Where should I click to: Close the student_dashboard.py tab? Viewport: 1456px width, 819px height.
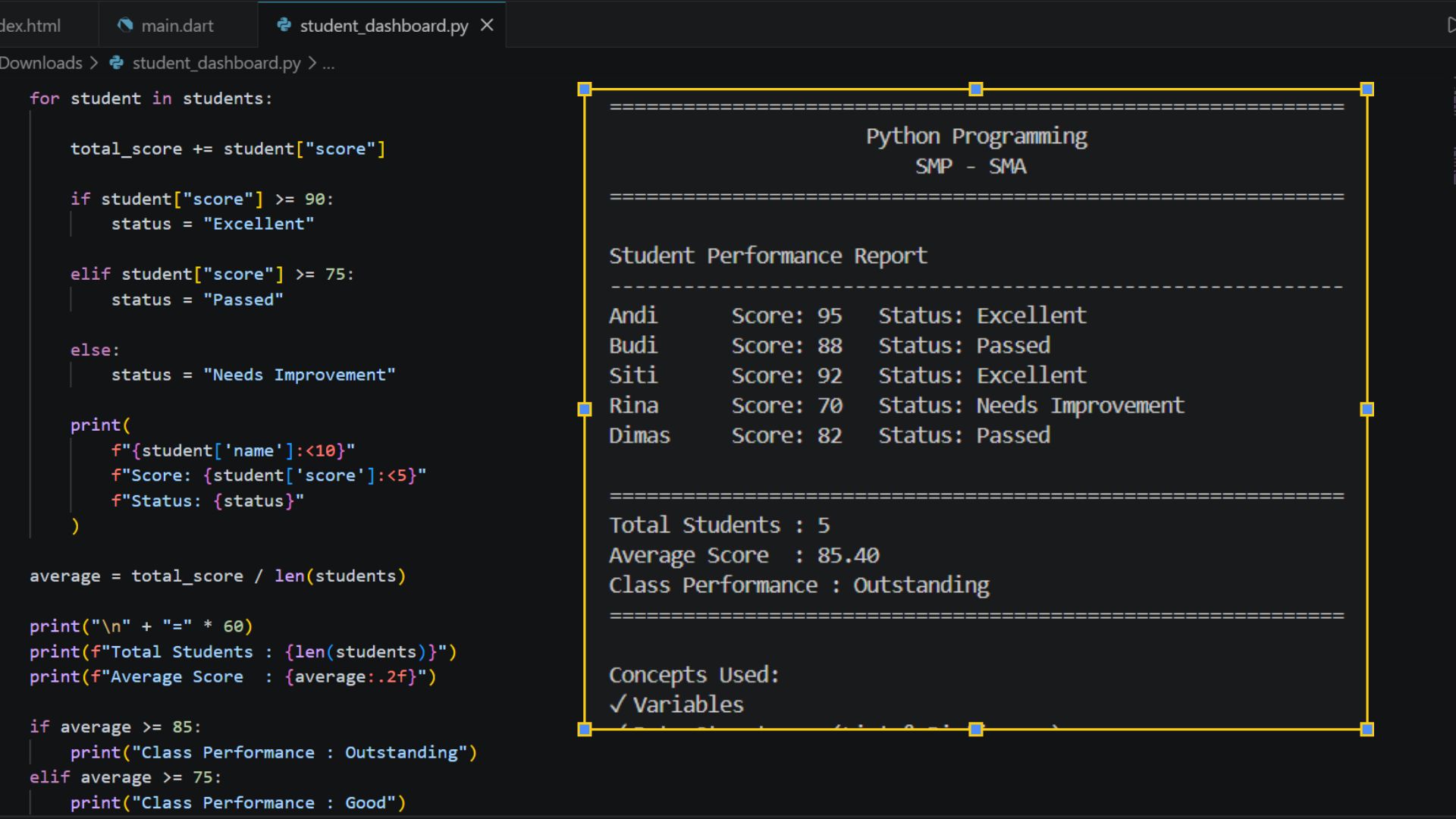488,25
